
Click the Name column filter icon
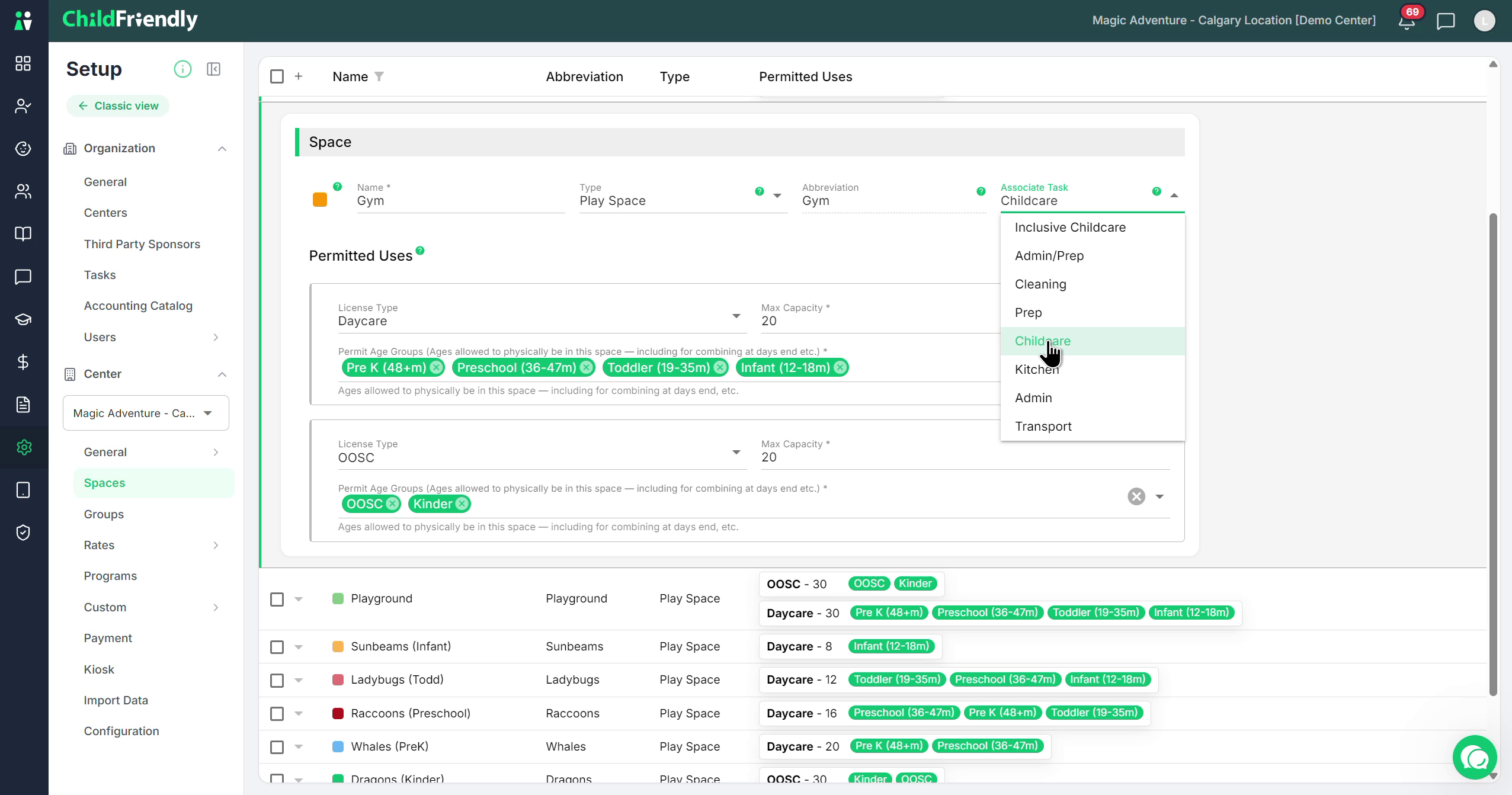click(x=379, y=76)
